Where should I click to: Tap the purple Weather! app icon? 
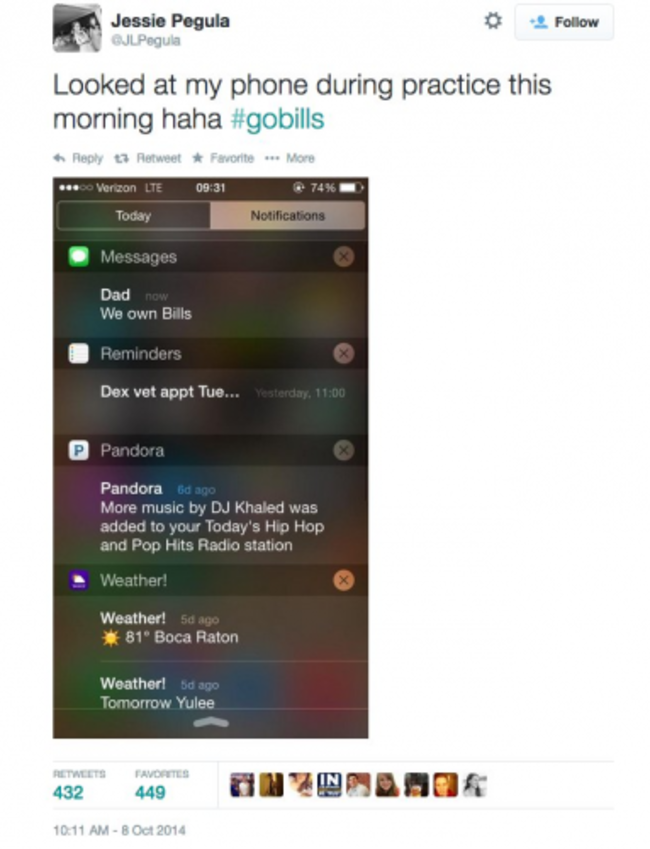(x=79, y=580)
